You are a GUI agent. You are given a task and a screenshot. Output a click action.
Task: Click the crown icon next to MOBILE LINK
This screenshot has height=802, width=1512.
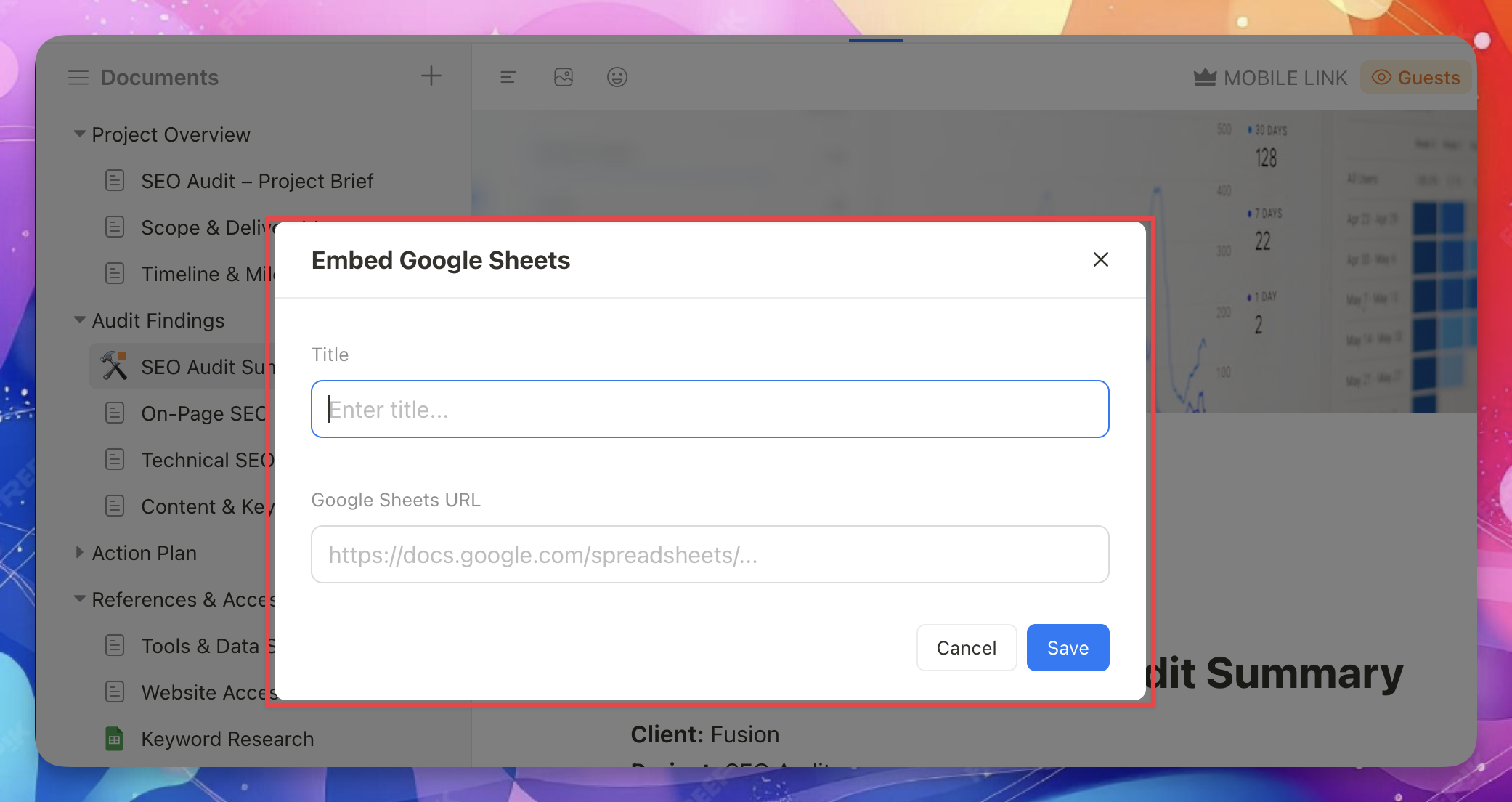[x=1205, y=77]
